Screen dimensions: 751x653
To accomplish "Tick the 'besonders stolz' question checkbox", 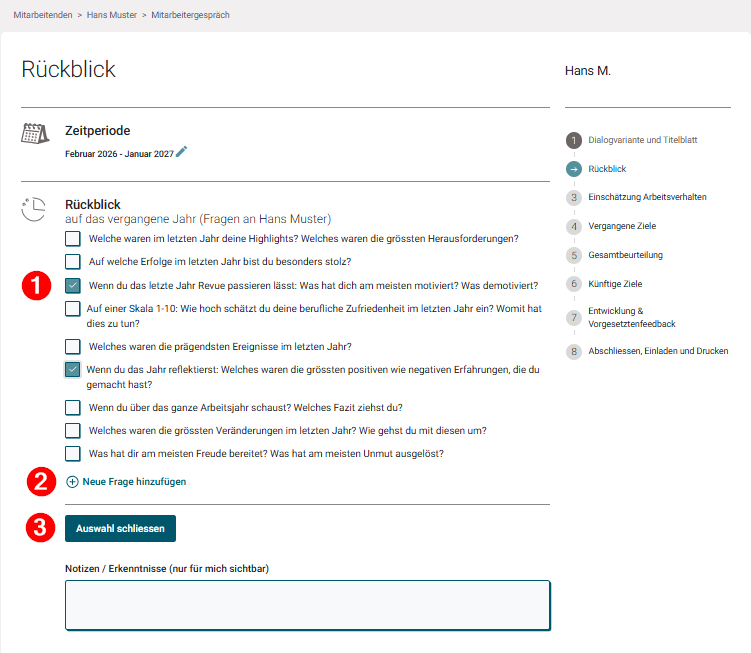I will (73, 262).
